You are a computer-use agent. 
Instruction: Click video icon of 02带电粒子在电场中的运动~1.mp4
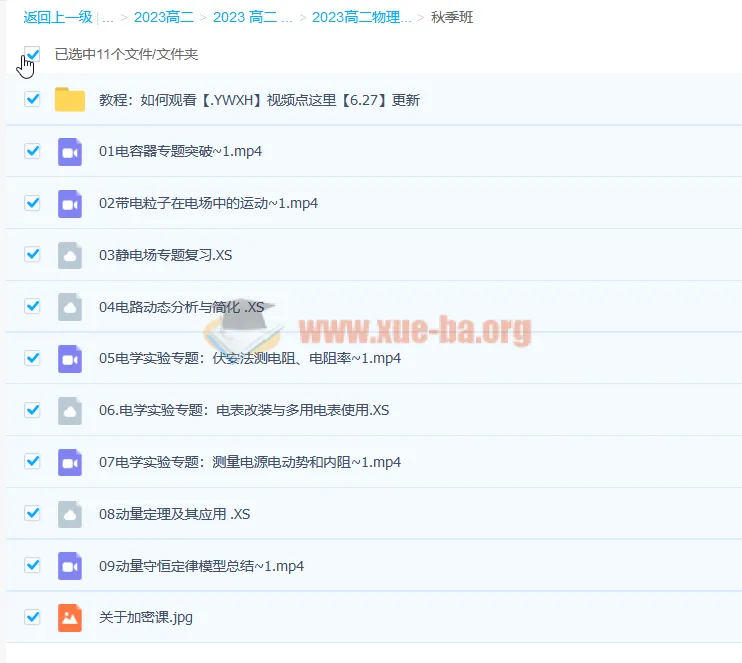pos(69,203)
